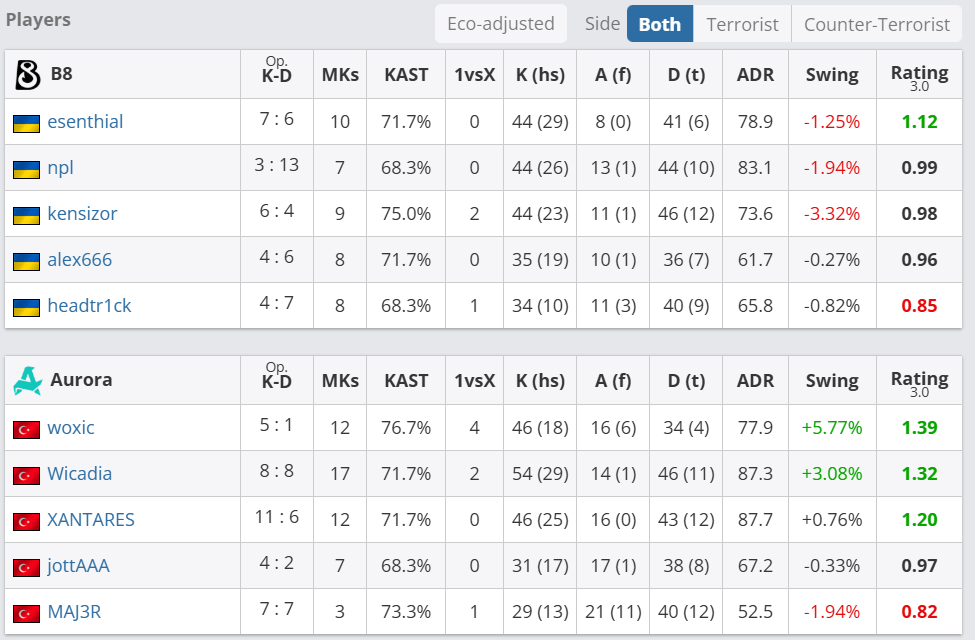Click the Aurora team name header

pyautogui.click(x=81, y=380)
